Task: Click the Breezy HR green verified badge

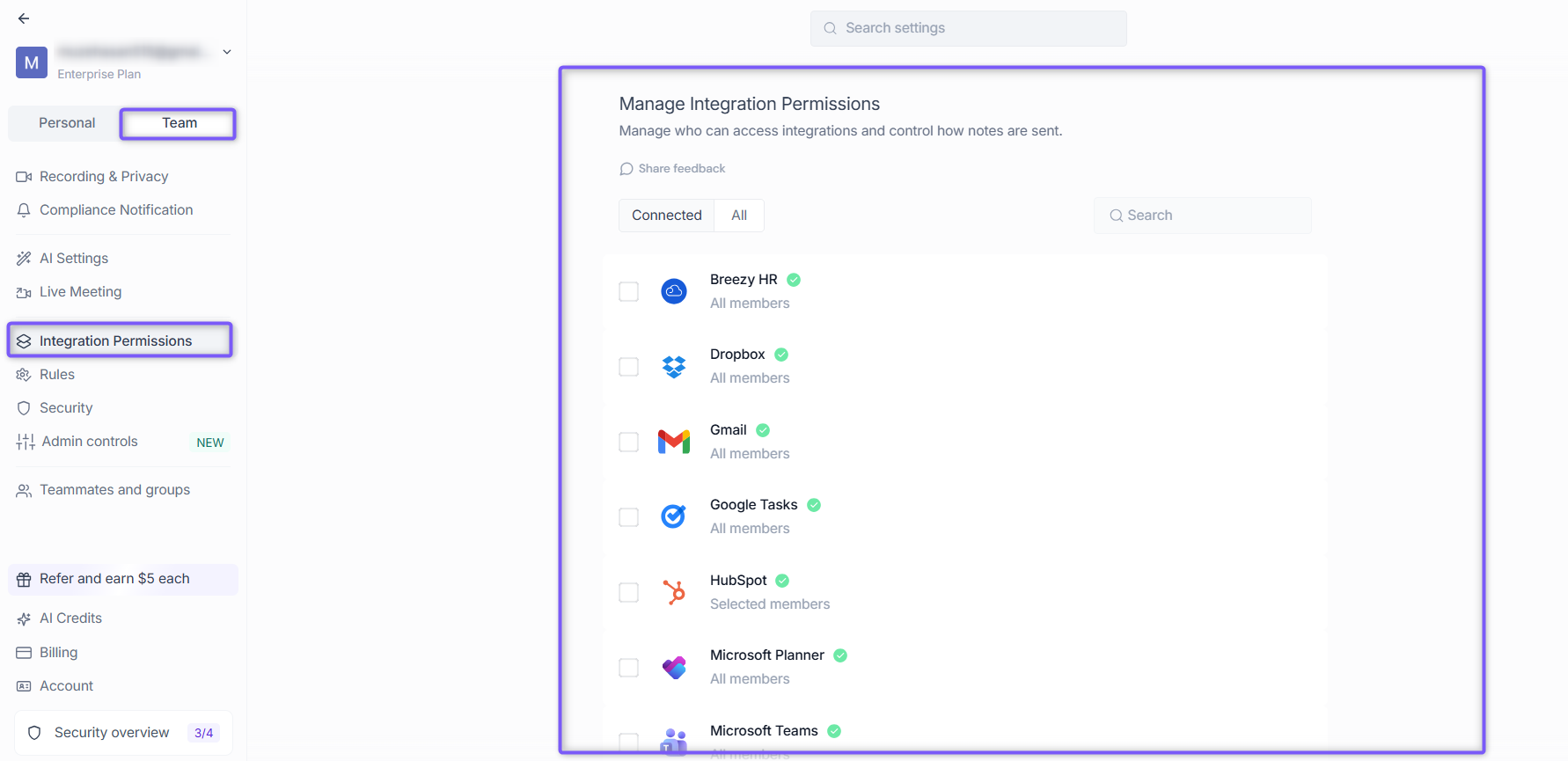Action: 794,280
